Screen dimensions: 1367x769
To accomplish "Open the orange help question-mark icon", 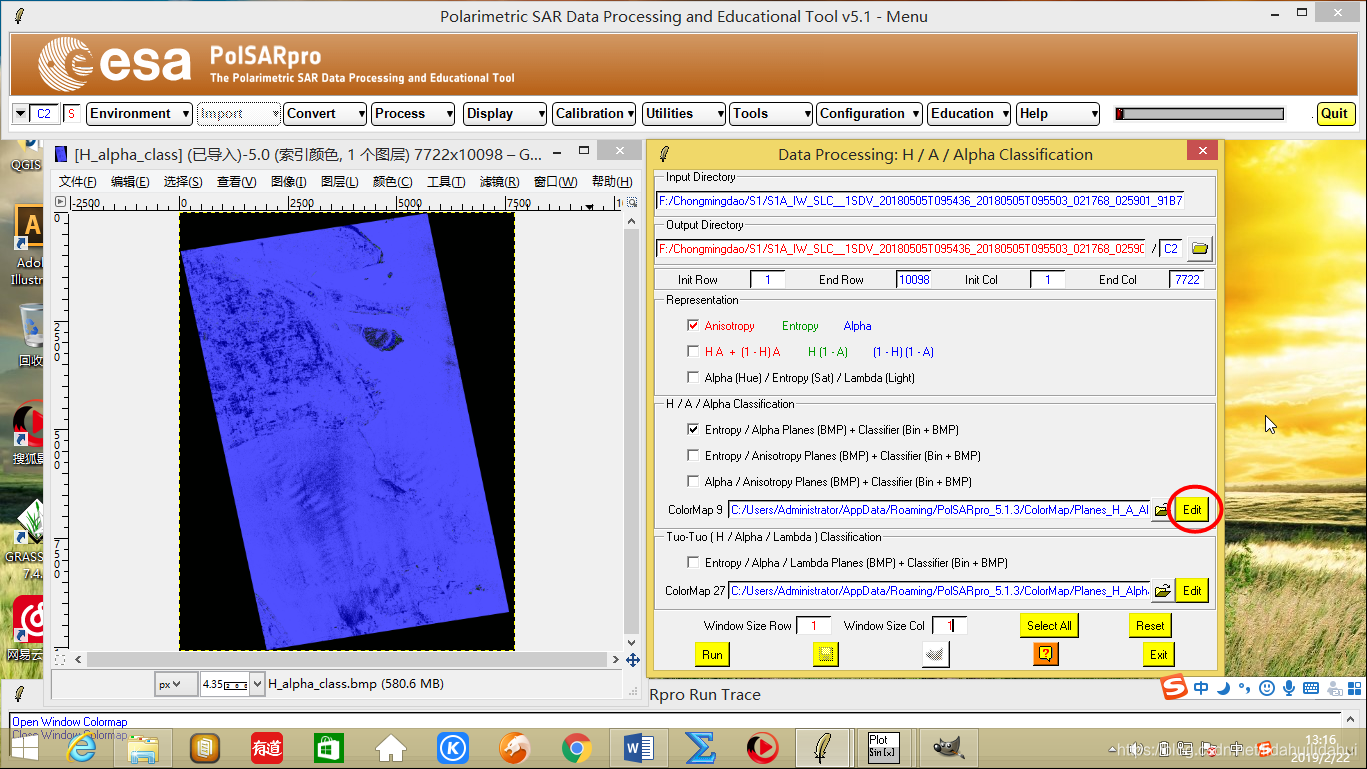I will click(x=1045, y=654).
